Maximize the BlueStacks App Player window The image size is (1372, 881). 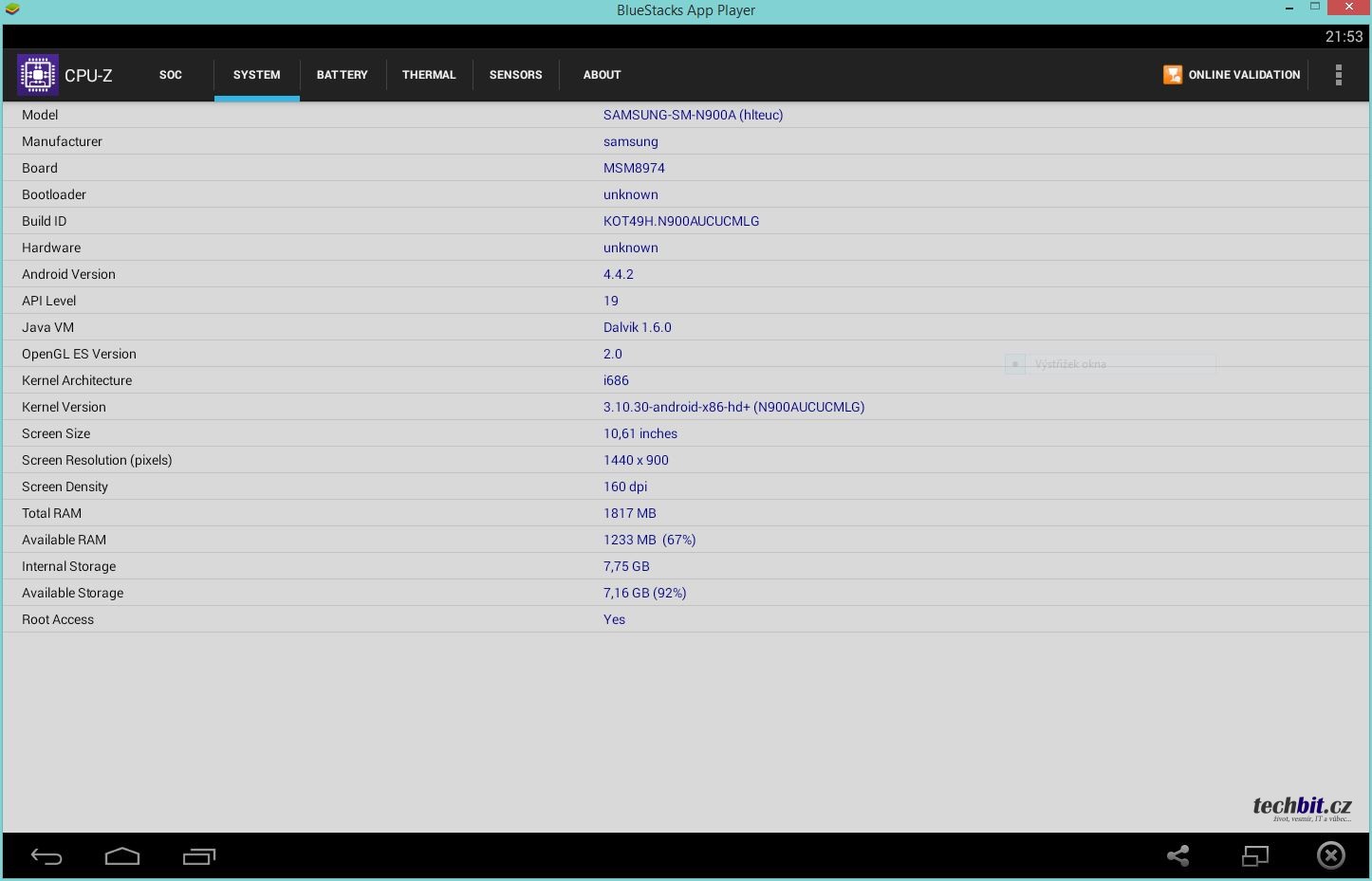coord(1315,7)
